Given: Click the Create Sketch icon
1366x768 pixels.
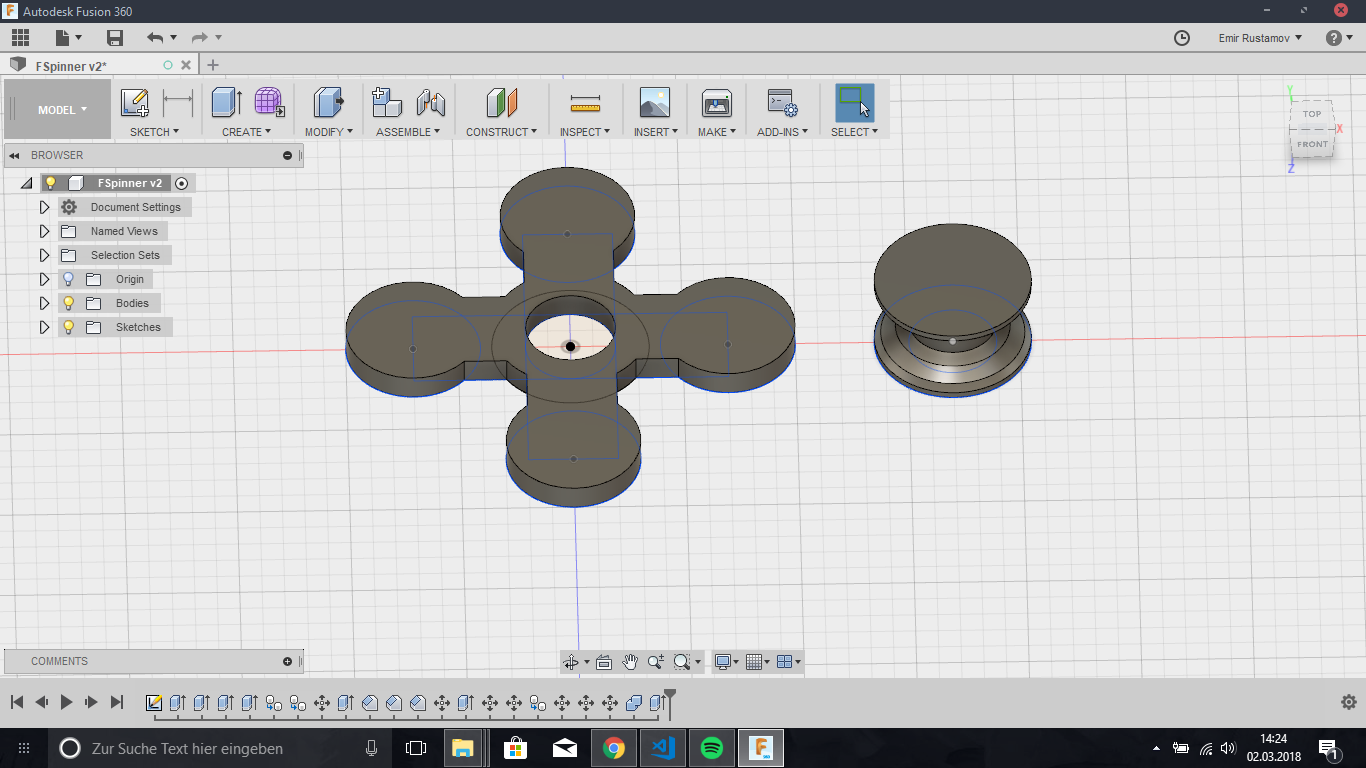Looking at the screenshot, I should click(134, 103).
